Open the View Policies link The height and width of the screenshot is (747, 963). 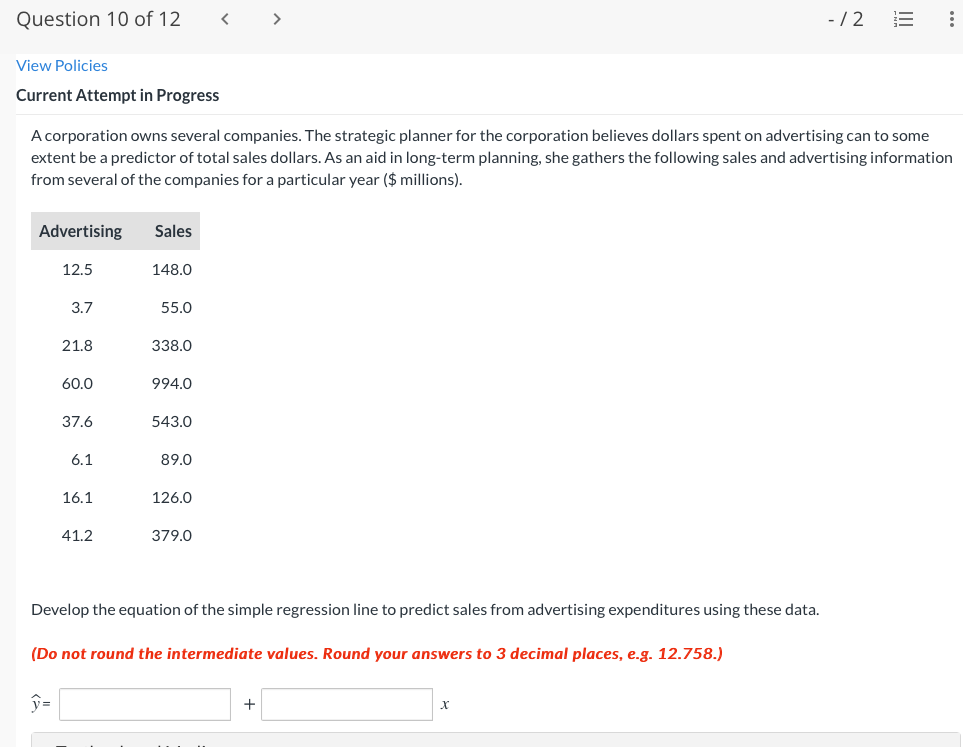click(x=61, y=65)
